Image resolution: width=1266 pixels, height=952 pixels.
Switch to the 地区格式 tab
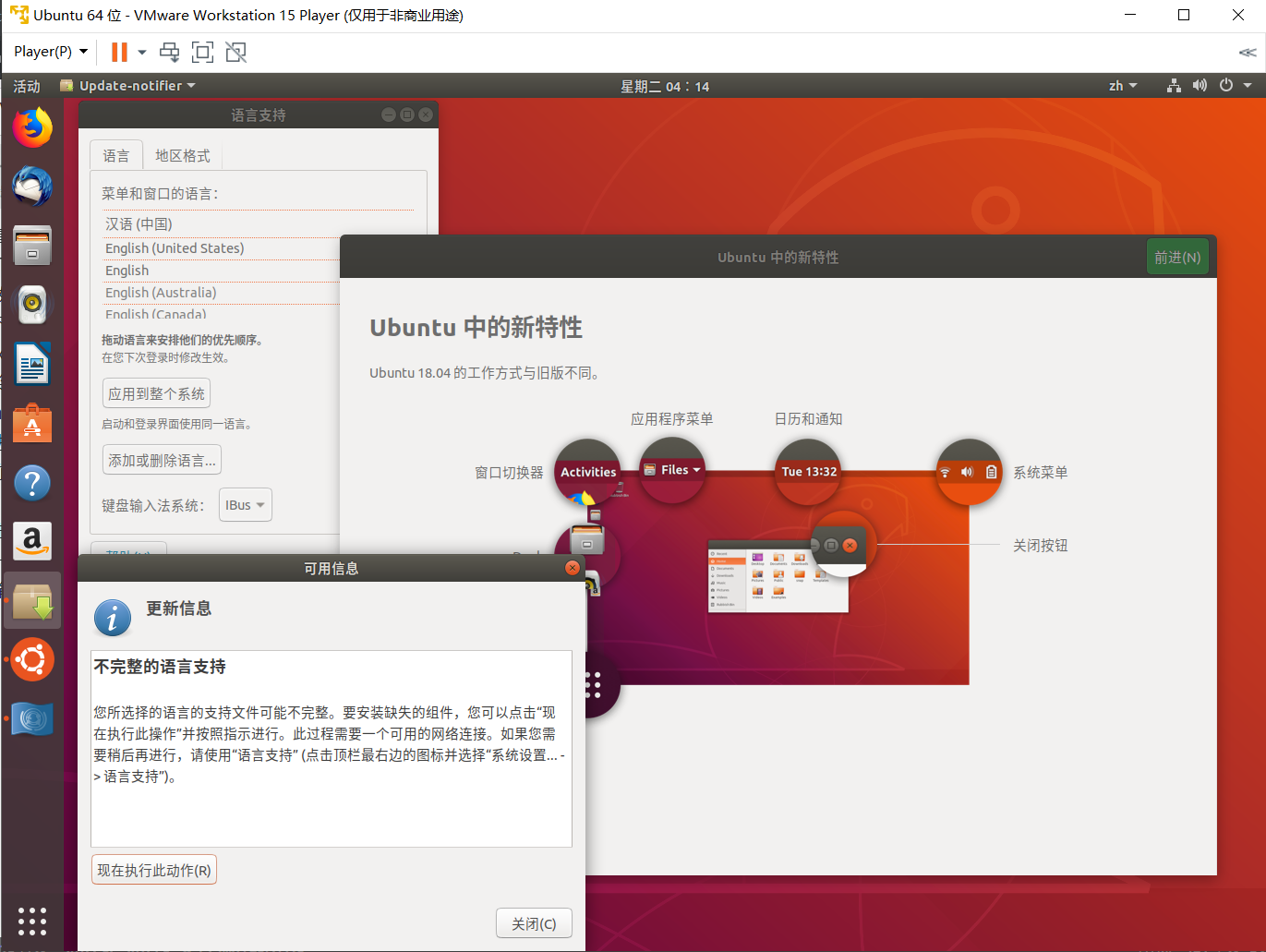click(183, 155)
